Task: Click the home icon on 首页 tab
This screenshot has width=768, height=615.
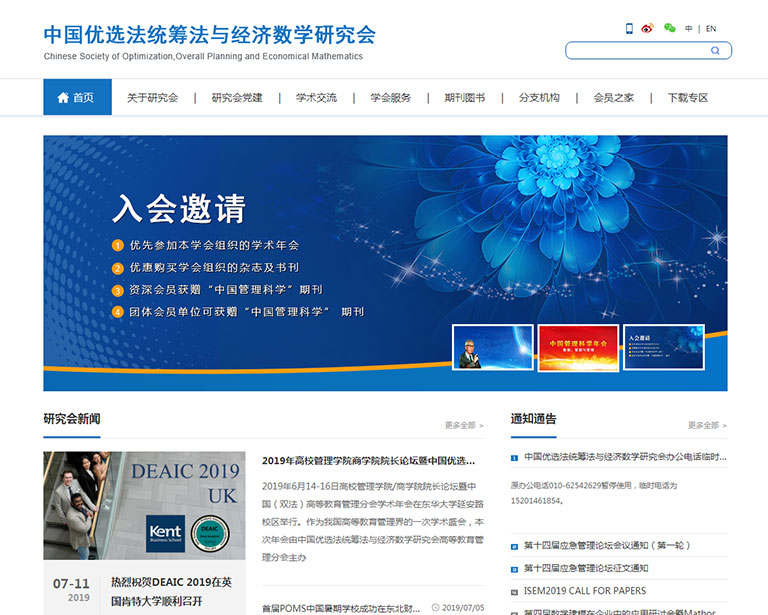Action: (62, 98)
